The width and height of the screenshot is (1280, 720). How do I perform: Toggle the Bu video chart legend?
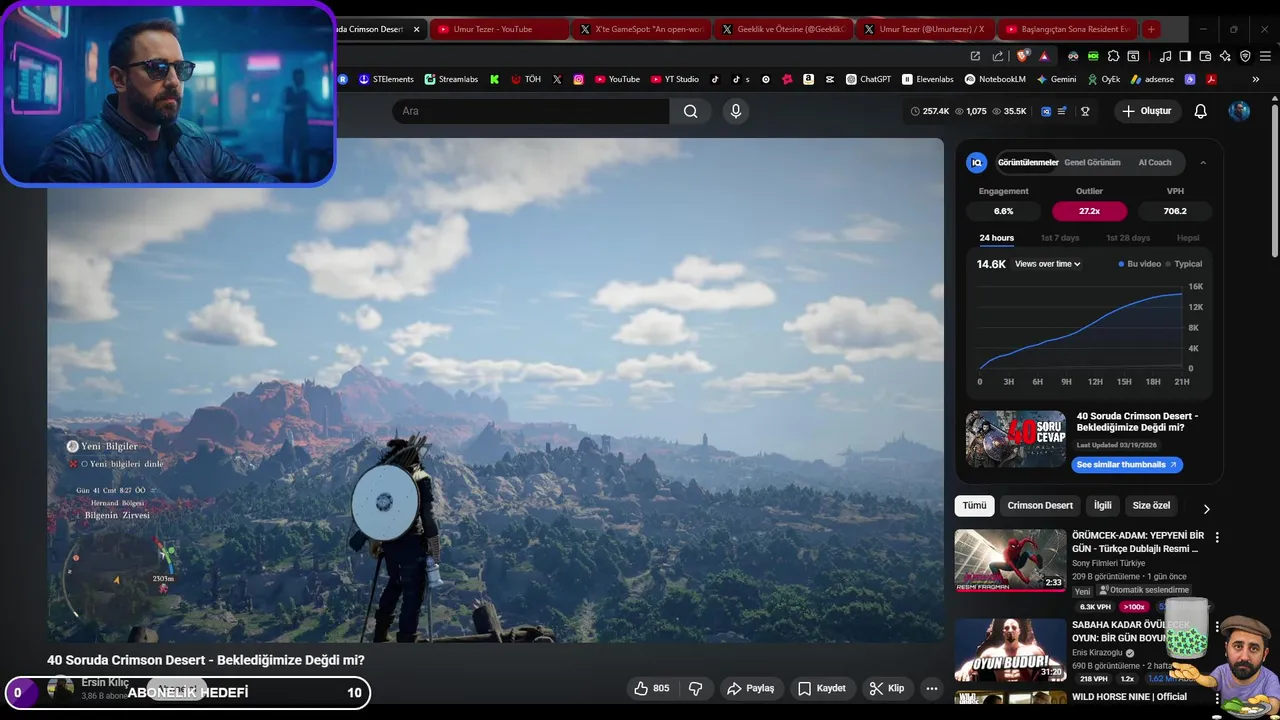pyautogui.click(x=1140, y=264)
